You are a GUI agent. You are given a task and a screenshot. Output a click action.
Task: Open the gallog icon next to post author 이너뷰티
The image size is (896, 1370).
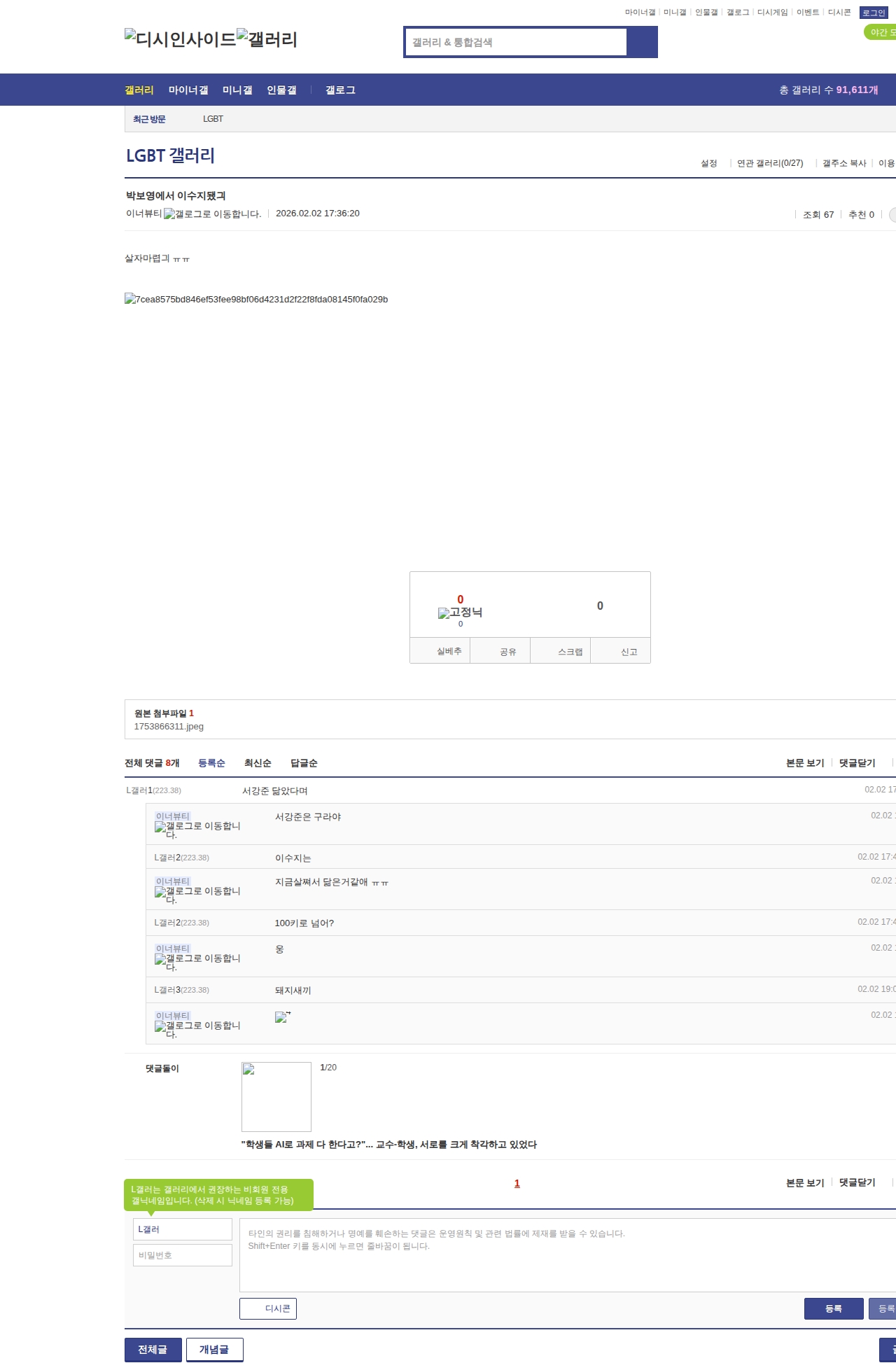(x=212, y=214)
